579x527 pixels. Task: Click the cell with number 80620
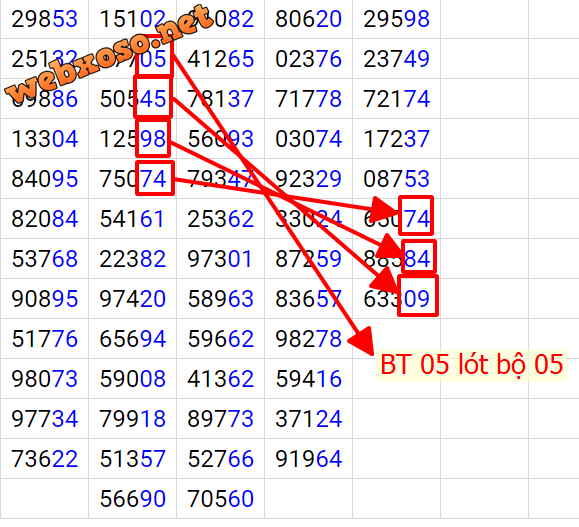(x=308, y=19)
